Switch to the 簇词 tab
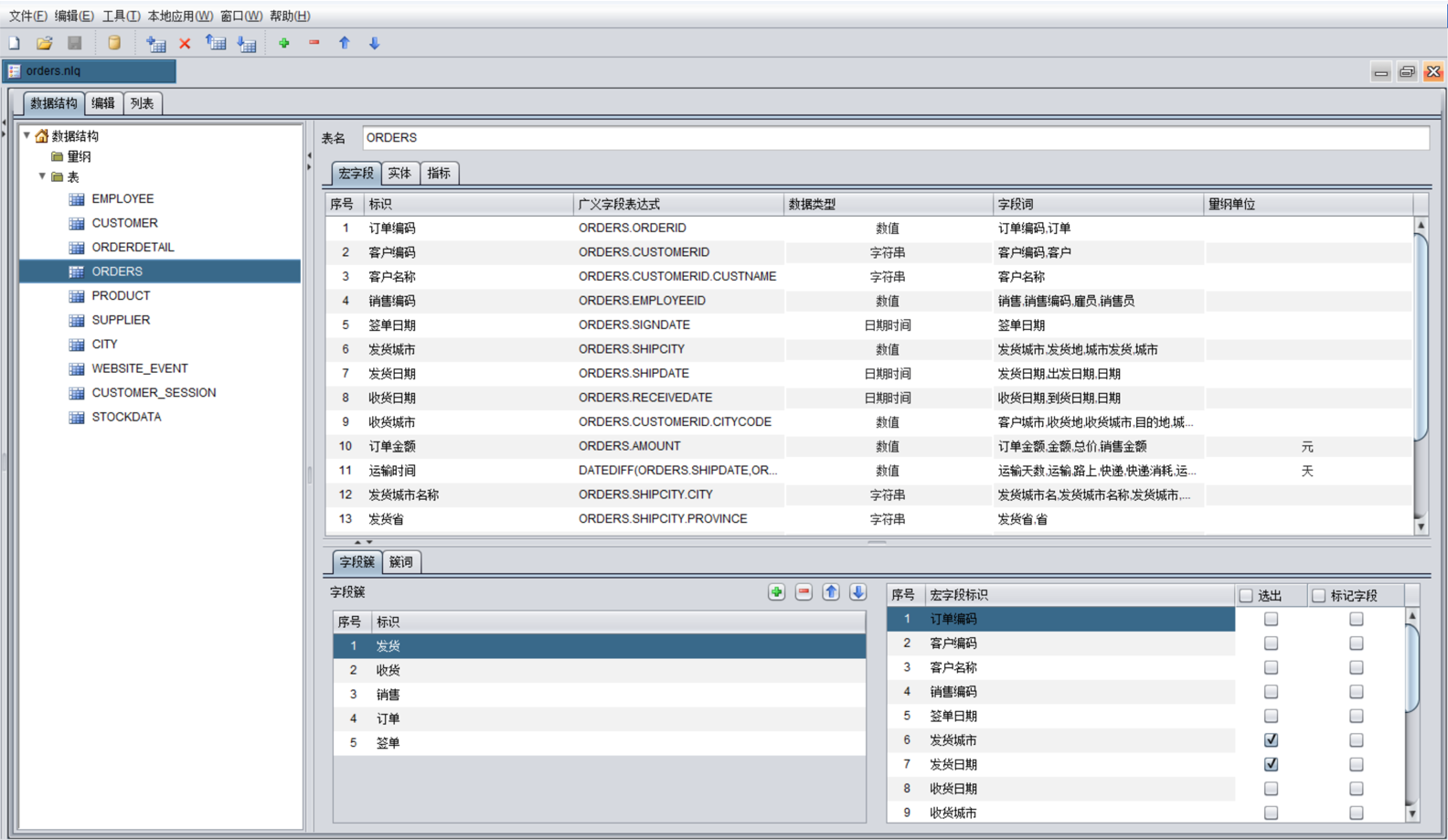1448x840 pixels. [401, 562]
